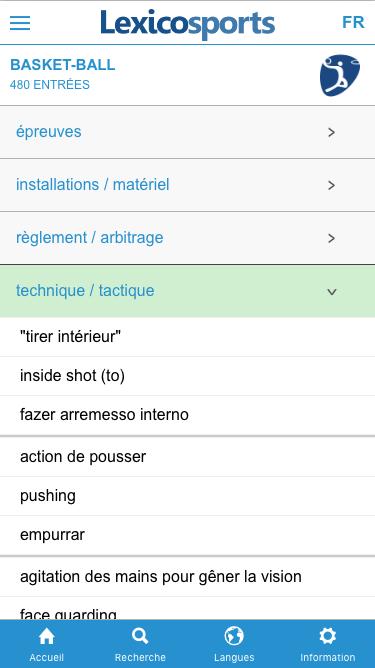This screenshot has height=668, width=375.
Task: Open Langues via the globe icon
Action: [234, 644]
